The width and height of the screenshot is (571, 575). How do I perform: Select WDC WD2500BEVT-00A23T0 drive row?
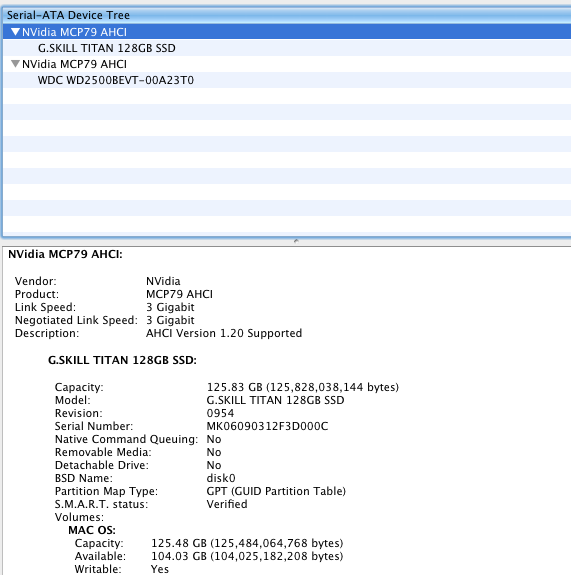click(287, 80)
